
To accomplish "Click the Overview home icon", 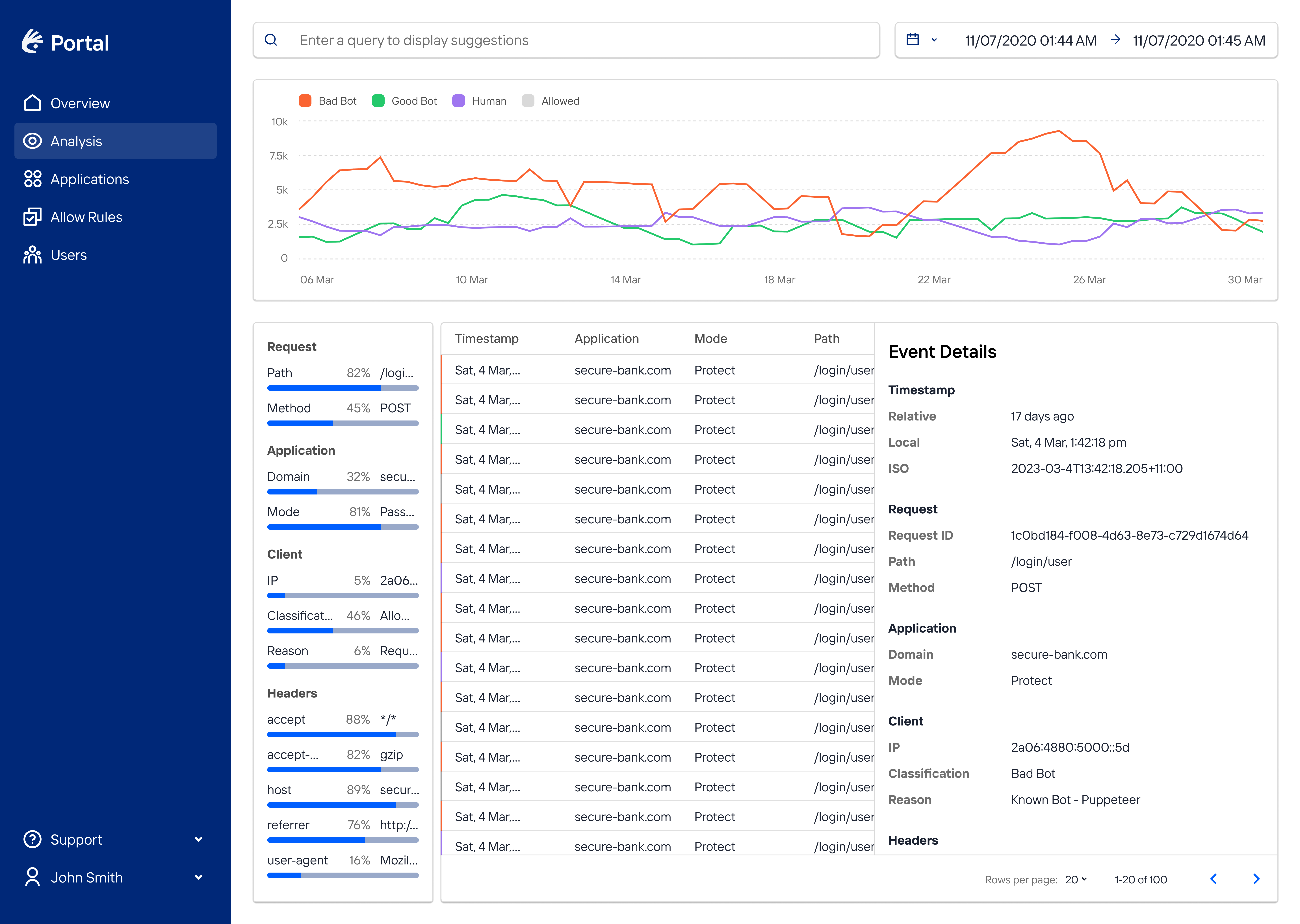I will coord(32,103).
